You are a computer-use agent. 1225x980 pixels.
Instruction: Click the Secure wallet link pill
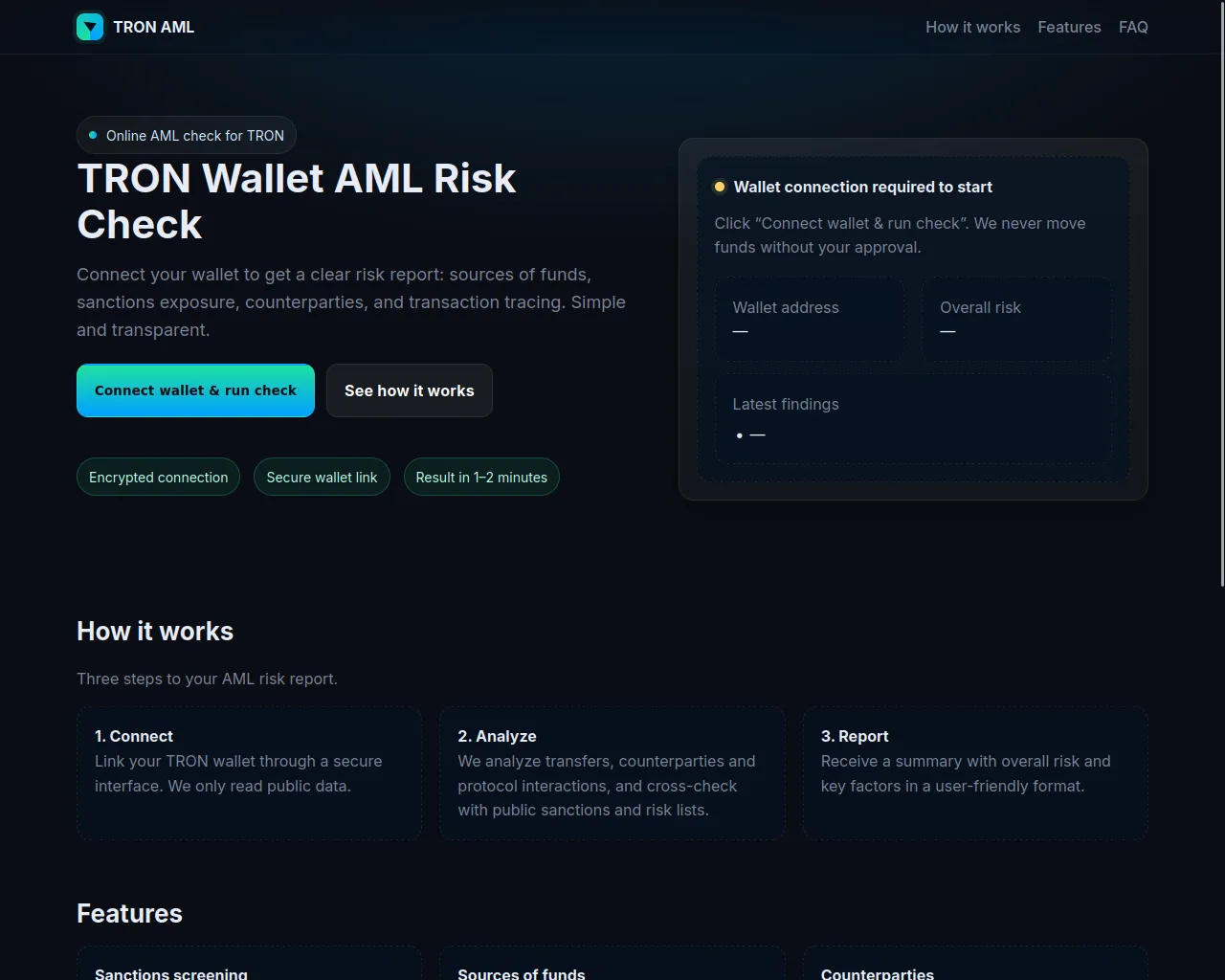322,477
